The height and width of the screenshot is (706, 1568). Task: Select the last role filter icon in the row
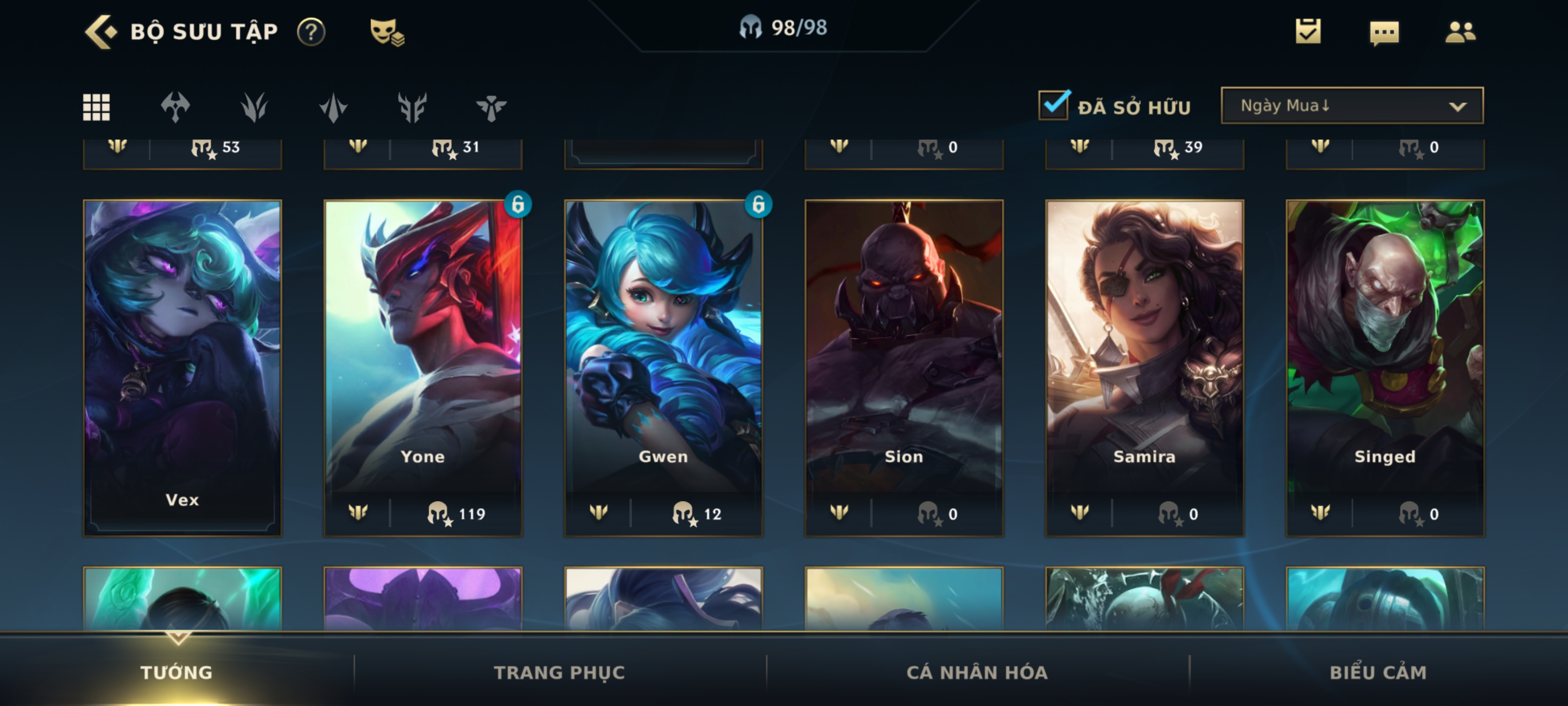point(491,108)
